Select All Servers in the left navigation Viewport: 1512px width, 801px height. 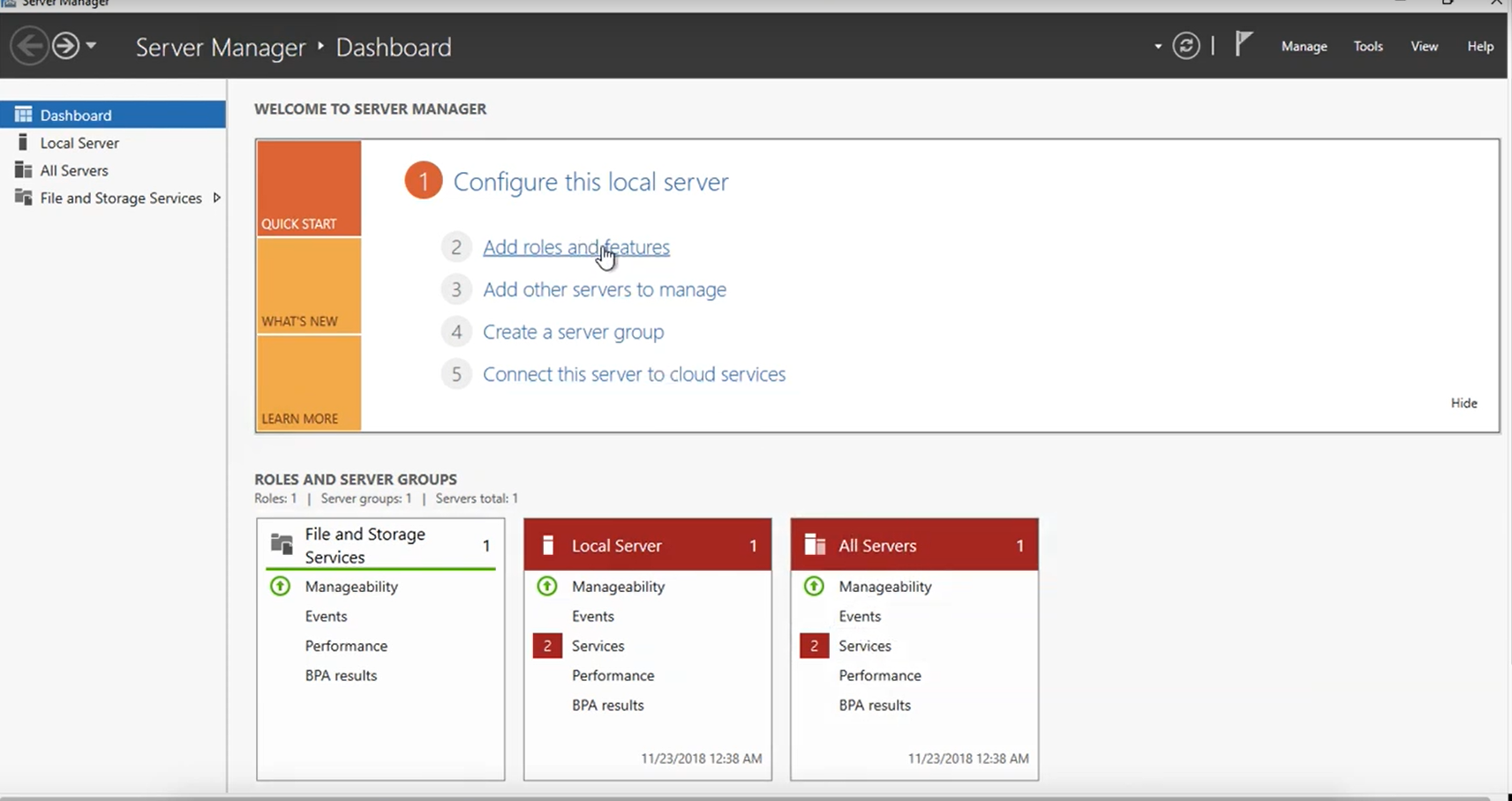(113, 170)
